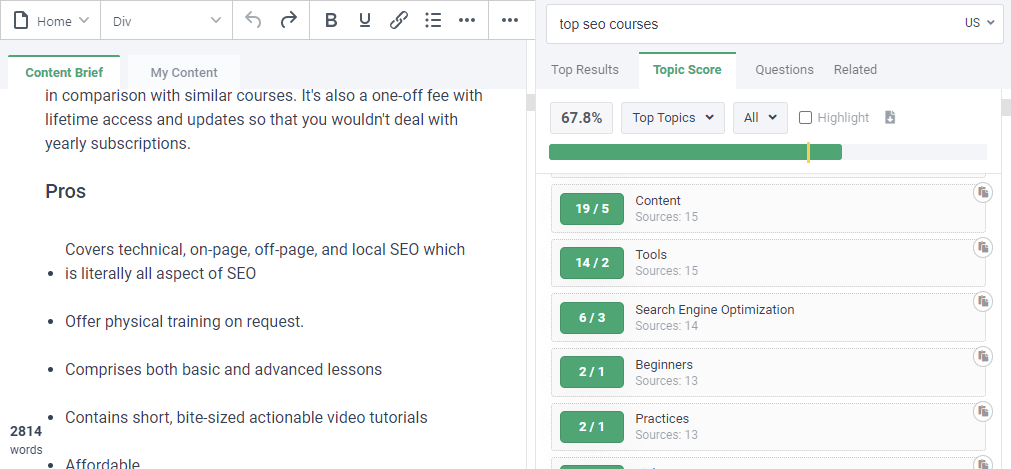Copy the Content topic with its icon
This screenshot has width=1011, height=469.
tap(983, 192)
